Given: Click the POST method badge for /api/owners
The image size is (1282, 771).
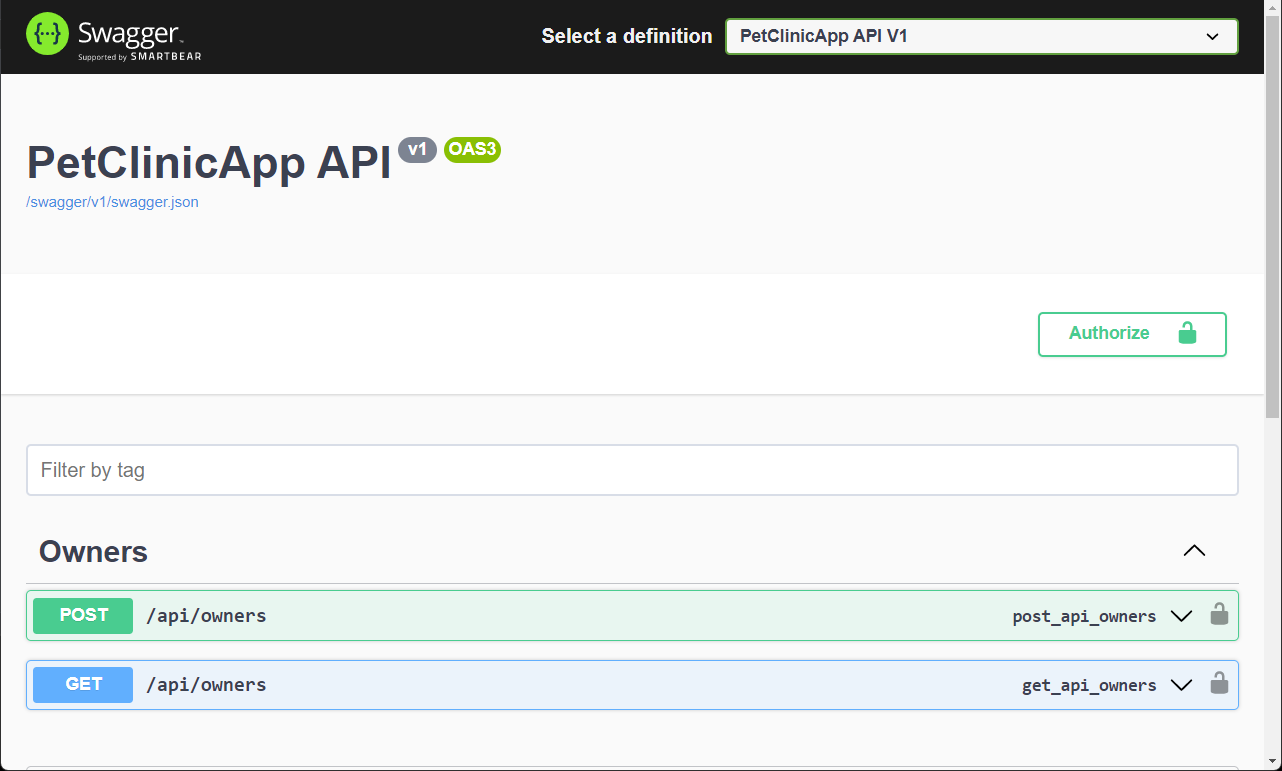Looking at the screenshot, I should click(83, 616).
